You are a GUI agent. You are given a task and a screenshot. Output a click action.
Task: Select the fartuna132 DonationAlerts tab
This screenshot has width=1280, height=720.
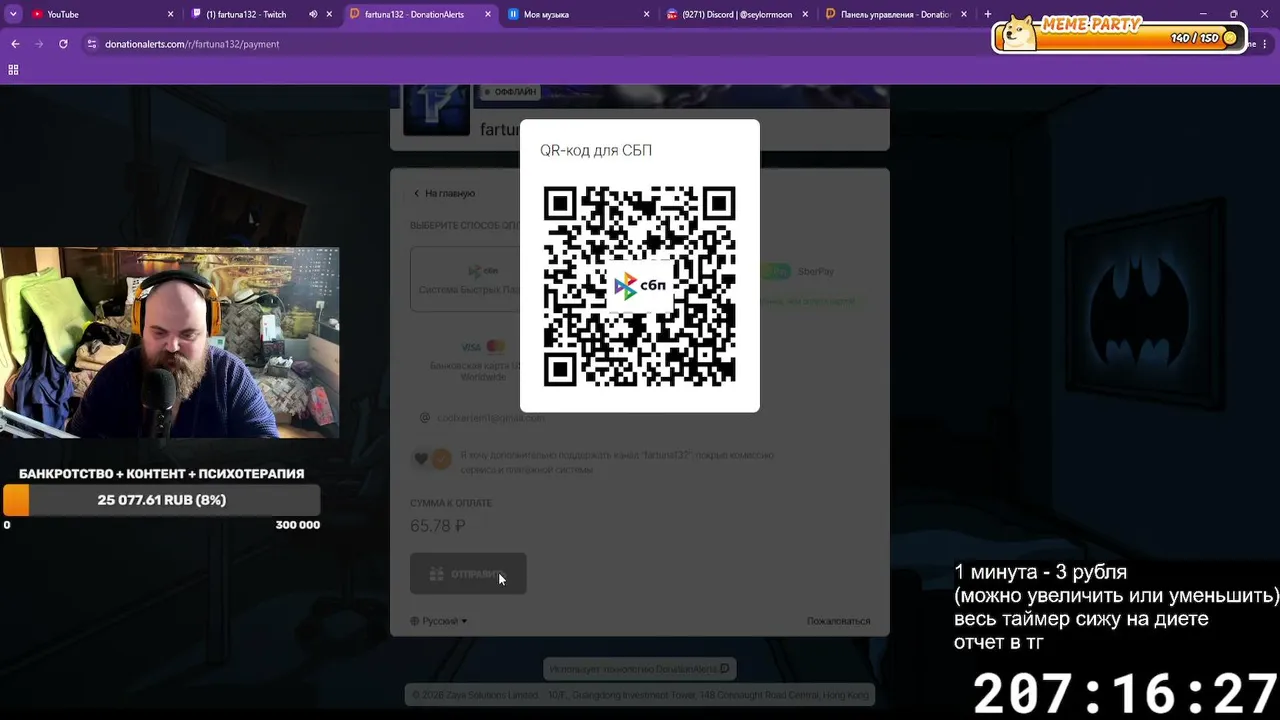tap(420, 14)
